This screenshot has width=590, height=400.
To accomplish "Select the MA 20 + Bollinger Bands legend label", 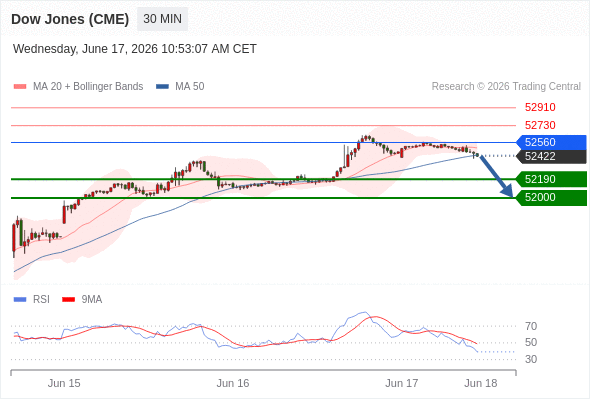I will (x=88, y=87).
